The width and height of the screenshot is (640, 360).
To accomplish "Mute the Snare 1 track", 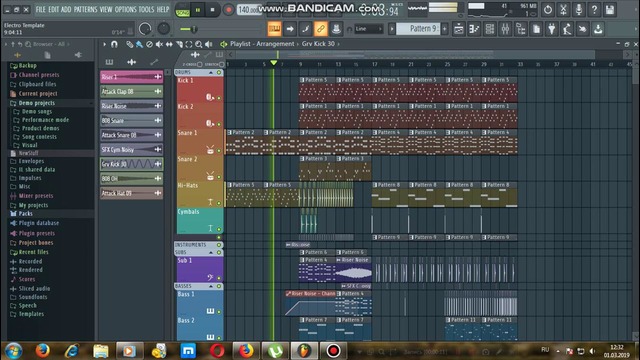I will 219,151.
